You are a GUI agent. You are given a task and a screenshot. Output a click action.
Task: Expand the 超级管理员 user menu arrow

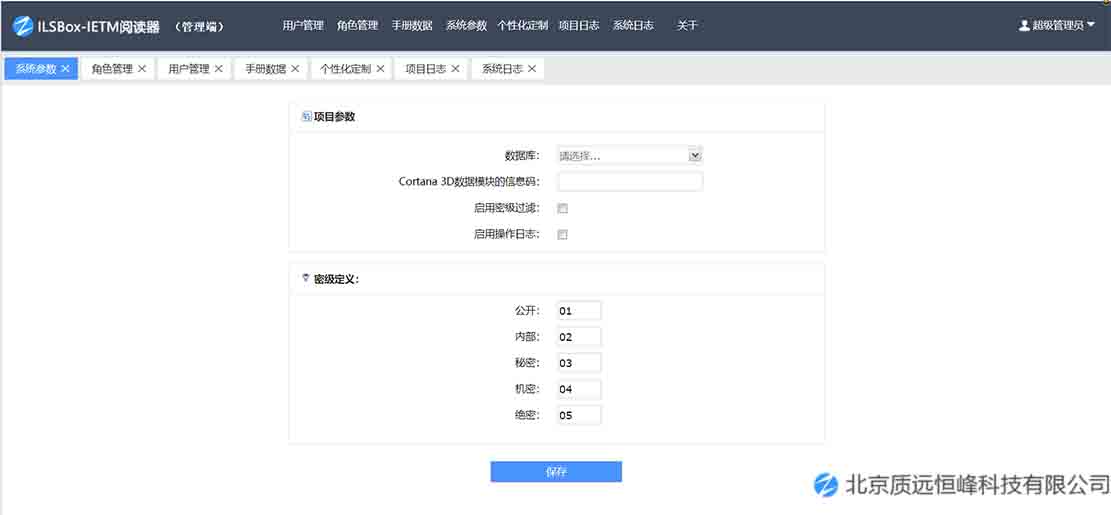(x=1090, y=25)
